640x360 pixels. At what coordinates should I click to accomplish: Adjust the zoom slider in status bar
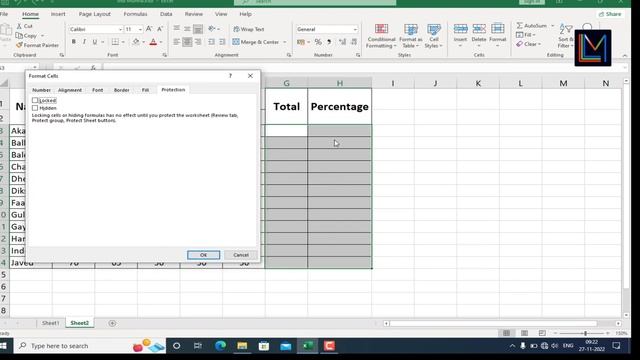coord(585,333)
